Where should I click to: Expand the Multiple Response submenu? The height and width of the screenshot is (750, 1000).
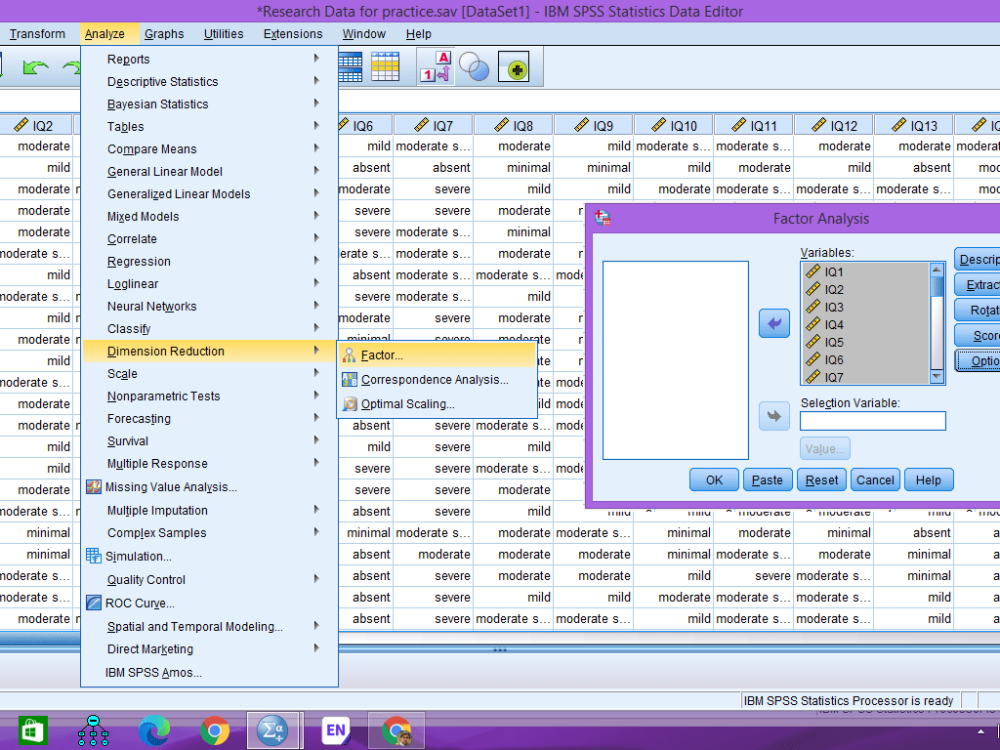[x=210, y=463]
